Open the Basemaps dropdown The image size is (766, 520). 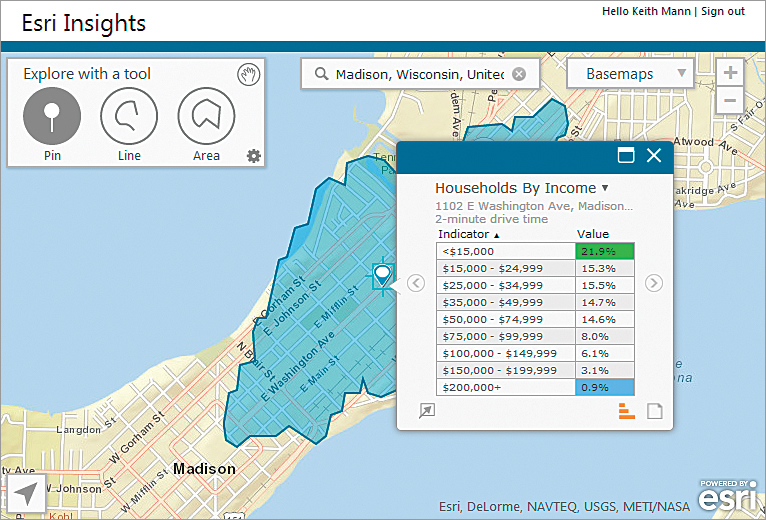point(630,74)
